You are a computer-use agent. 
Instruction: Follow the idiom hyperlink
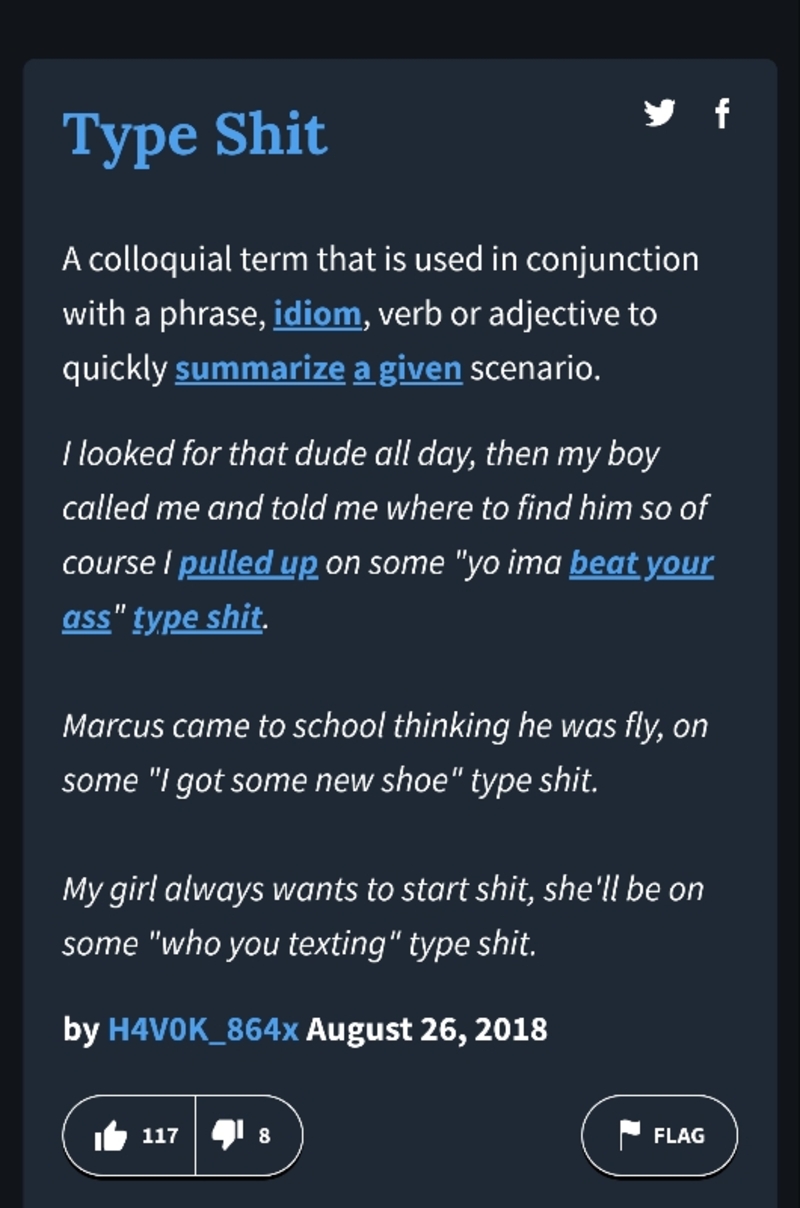point(317,314)
